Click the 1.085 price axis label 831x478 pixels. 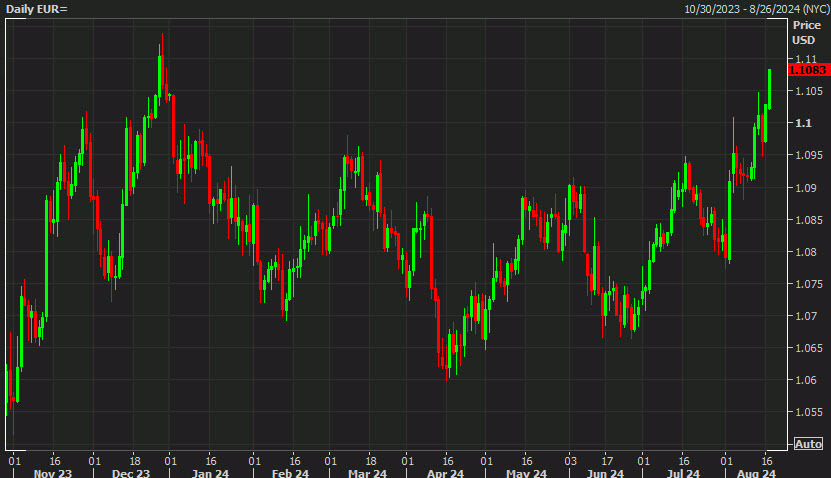(x=809, y=220)
